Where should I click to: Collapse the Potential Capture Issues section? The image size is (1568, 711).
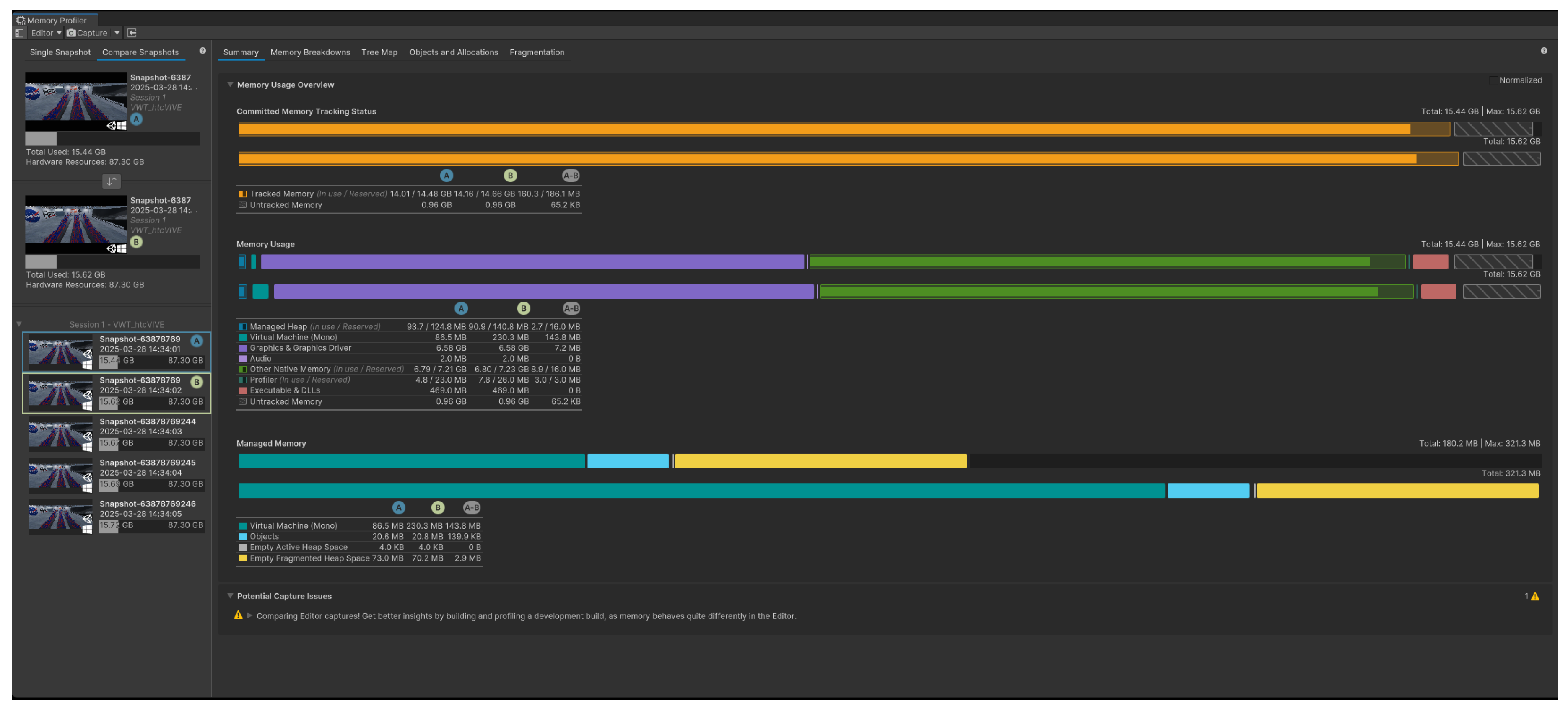[x=230, y=595]
